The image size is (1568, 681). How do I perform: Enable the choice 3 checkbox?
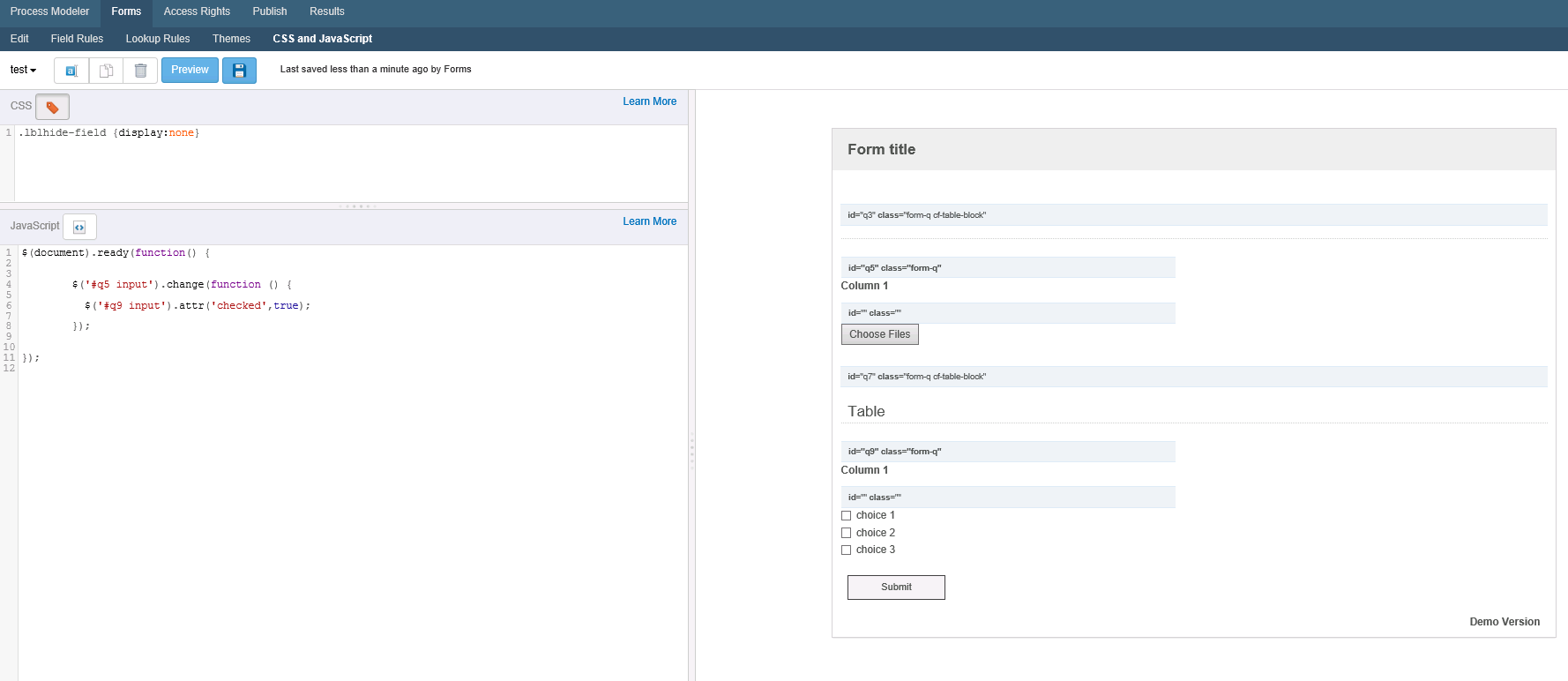pyautogui.click(x=847, y=550)
